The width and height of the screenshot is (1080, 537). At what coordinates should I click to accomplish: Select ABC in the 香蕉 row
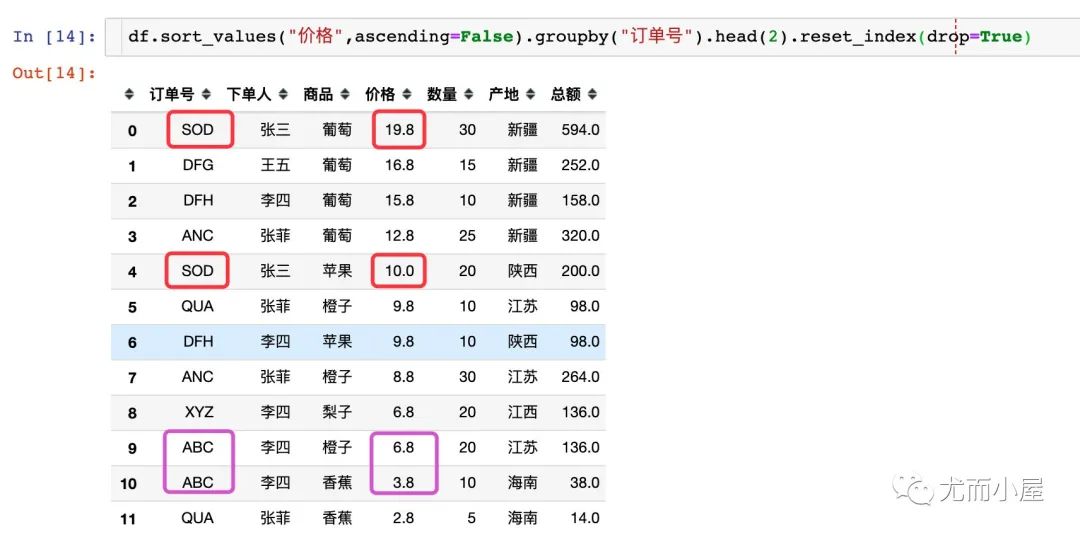198,483
